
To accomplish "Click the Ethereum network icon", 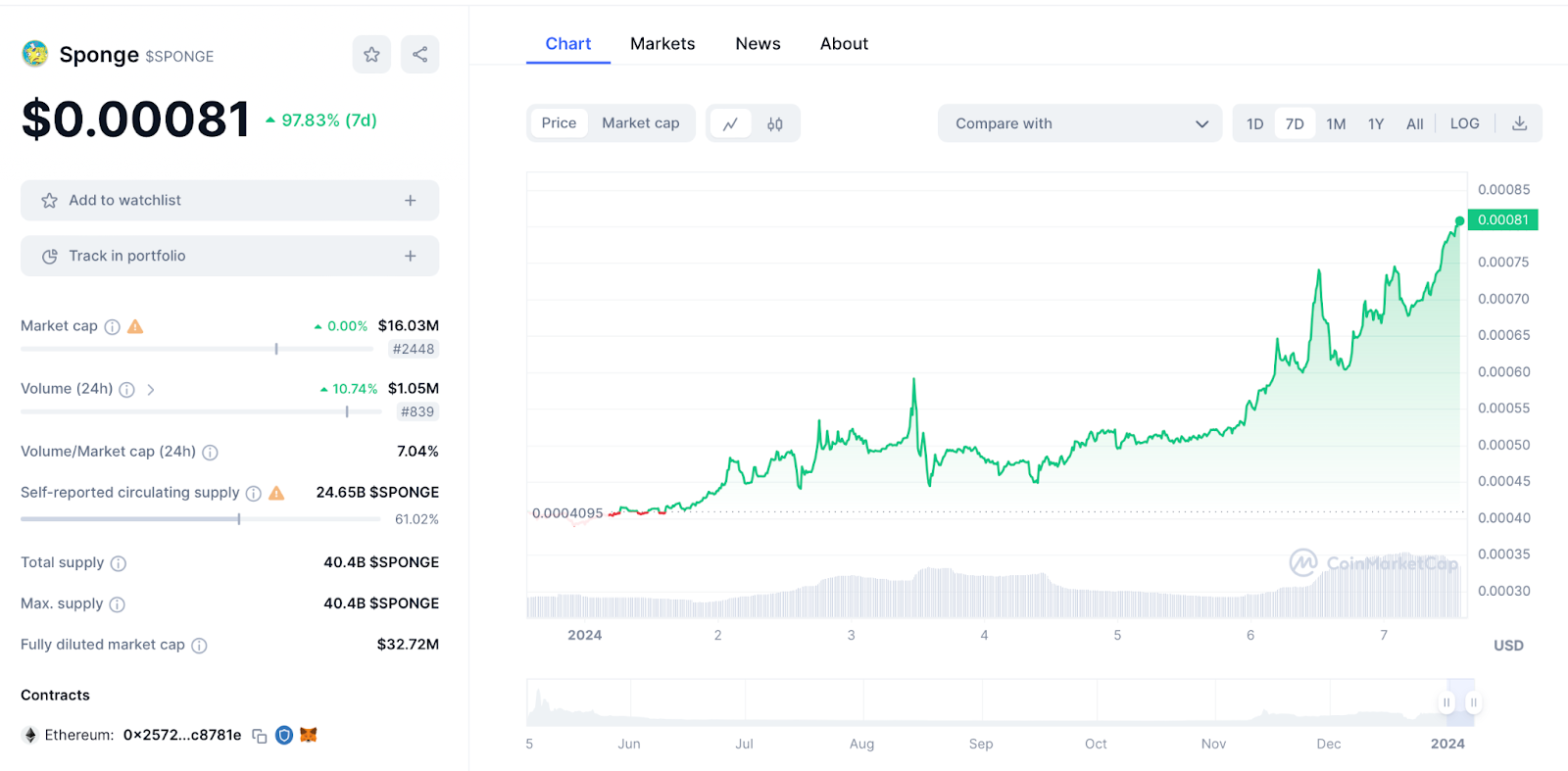I will pos(30,735).
